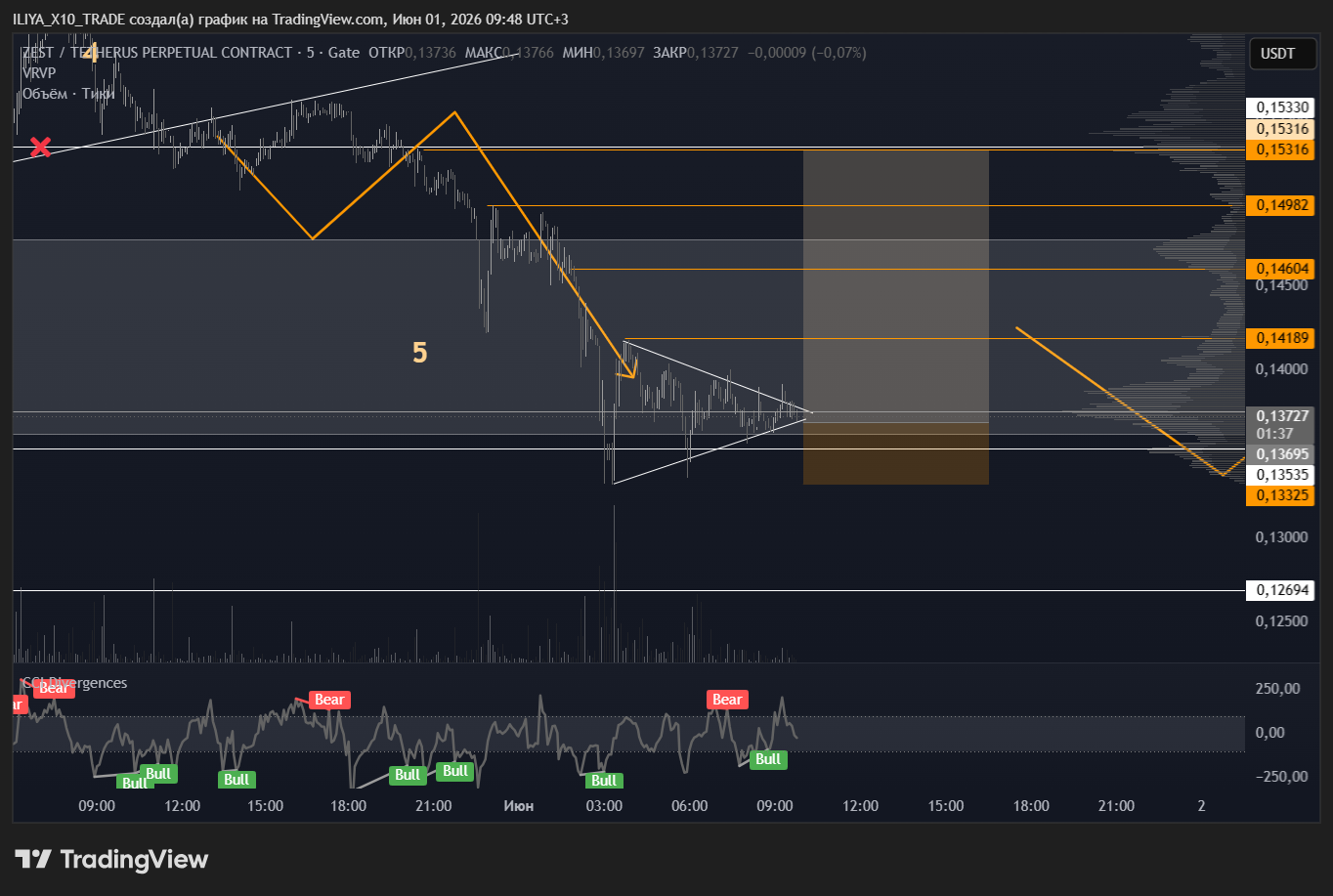Click the −0,00009 (−0,07%) change value
Image resolution: width=1333 pixels, height=896 pixels.
click(807, 53)
